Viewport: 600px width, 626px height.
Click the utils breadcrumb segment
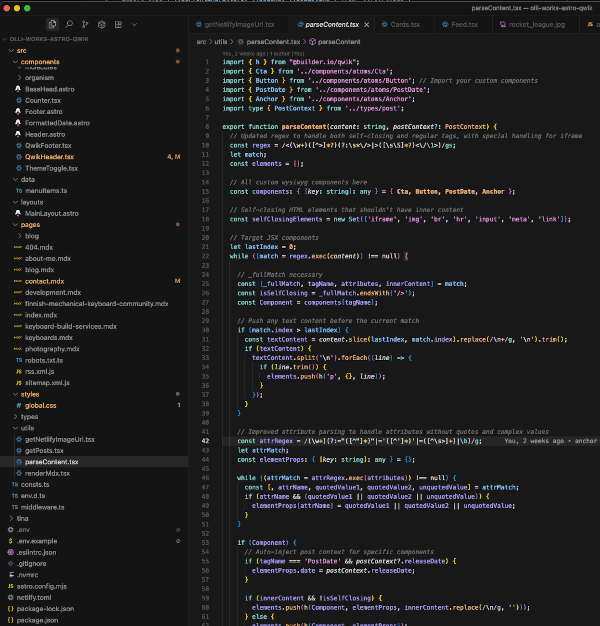click(x=220, y=42)
